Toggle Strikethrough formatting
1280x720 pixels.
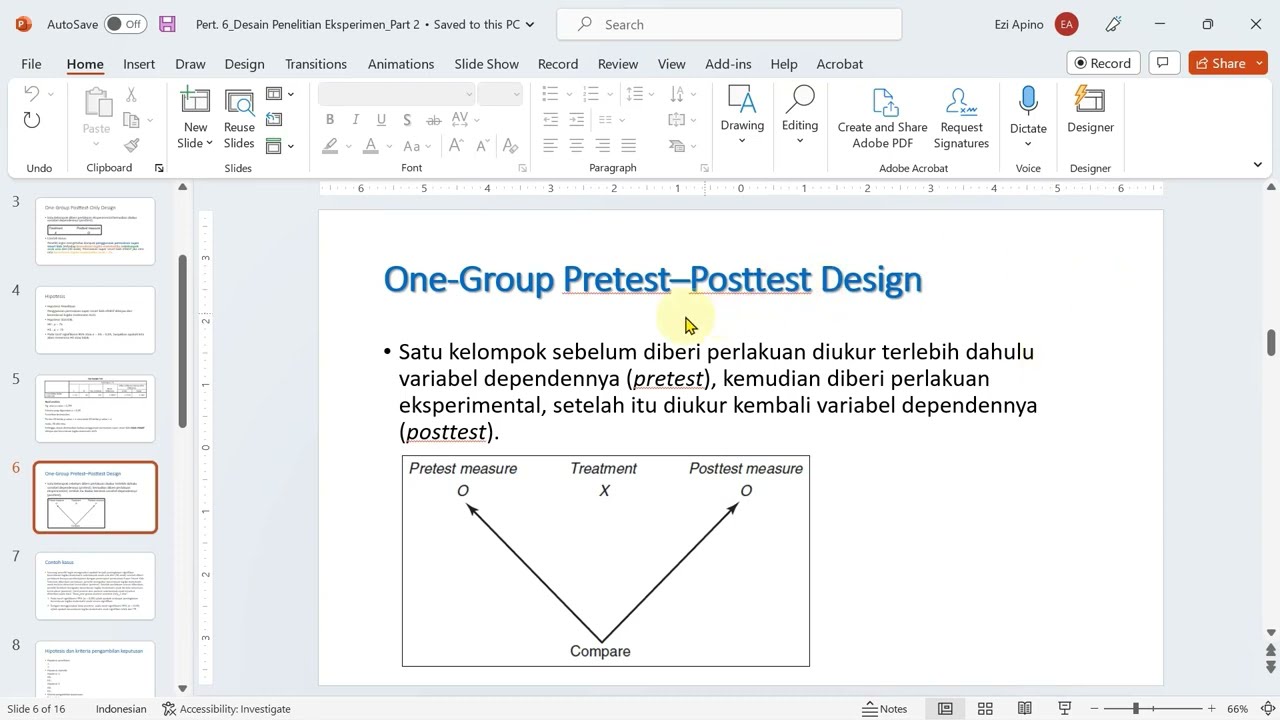[433, 120]
